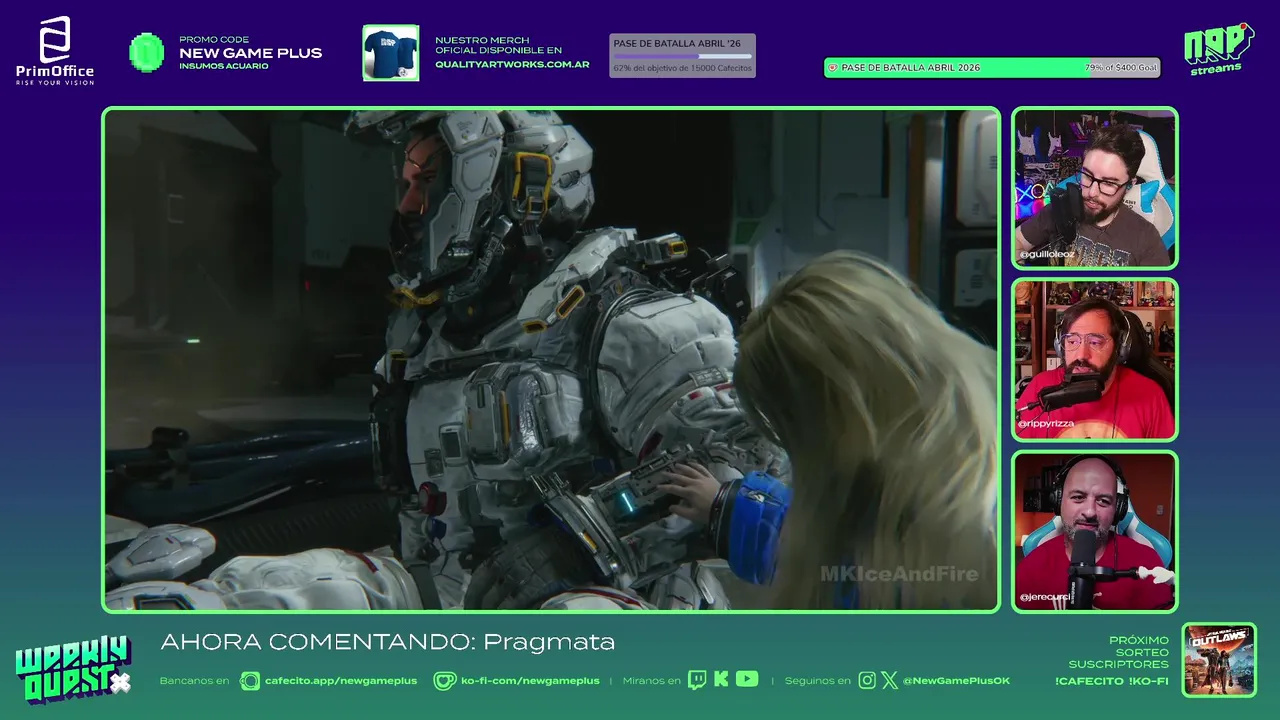Click the Weekly Quest logo

pos(73,669)
